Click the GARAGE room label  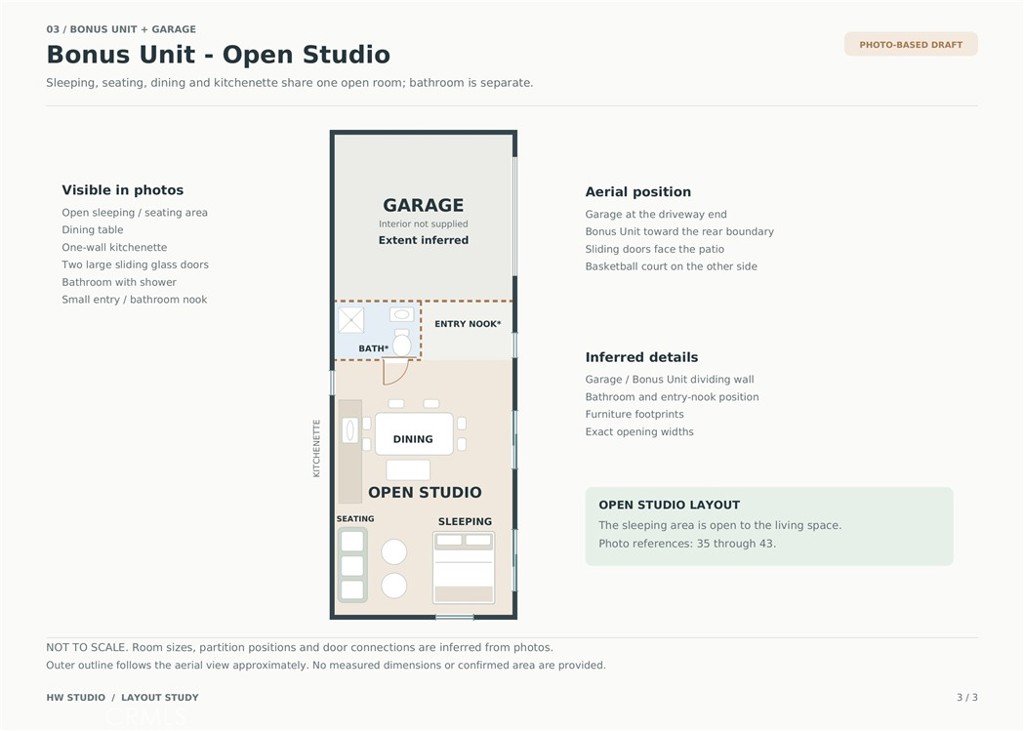(x=423, y=205)
